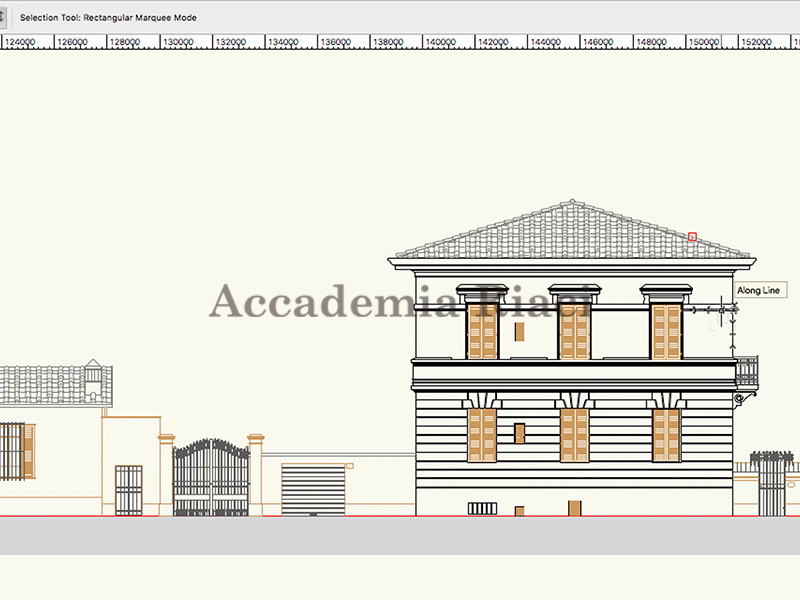Select the wrought iron double gate

pos(211,477)
